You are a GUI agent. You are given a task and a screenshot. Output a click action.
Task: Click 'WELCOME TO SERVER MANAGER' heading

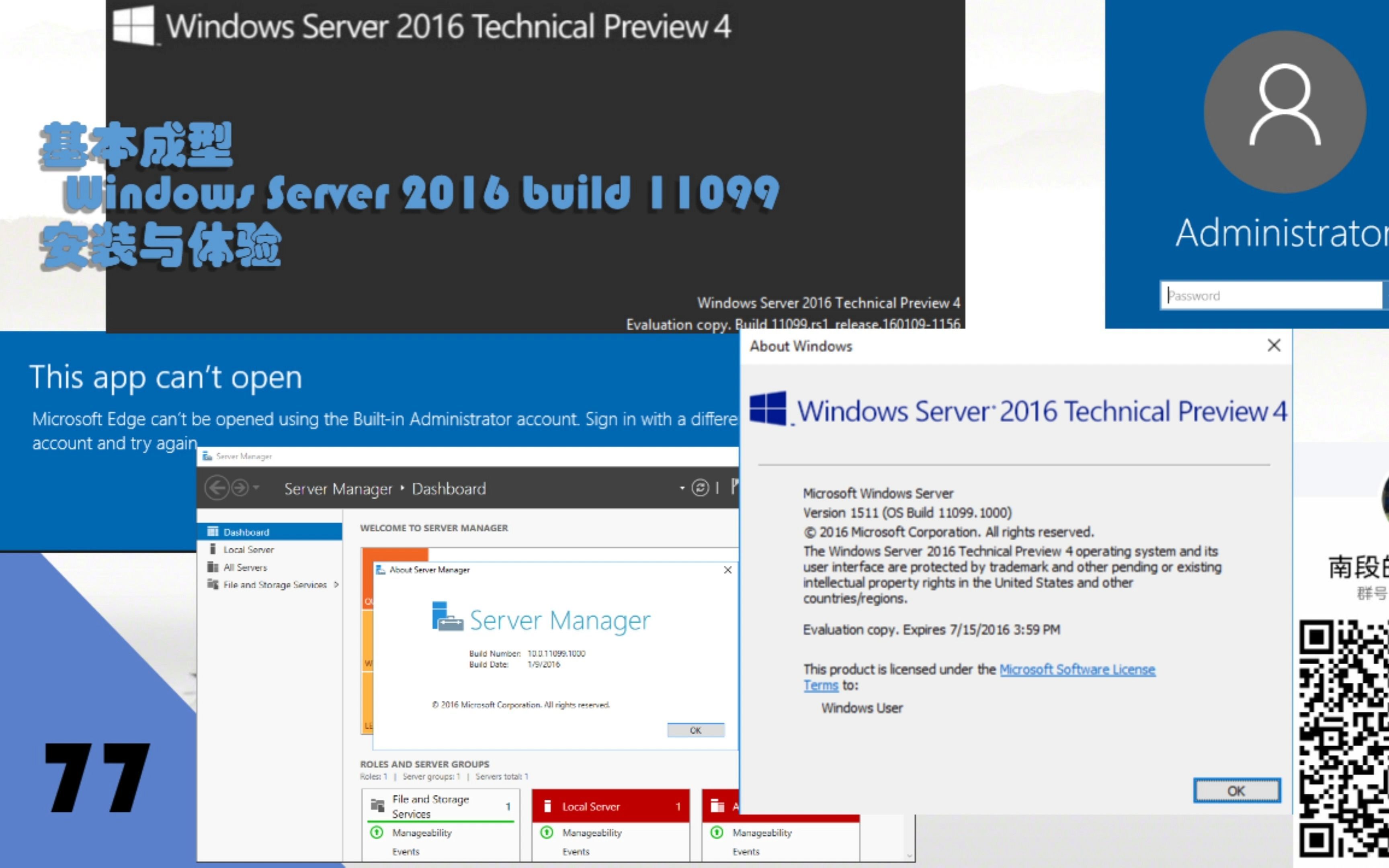[434, 528]
